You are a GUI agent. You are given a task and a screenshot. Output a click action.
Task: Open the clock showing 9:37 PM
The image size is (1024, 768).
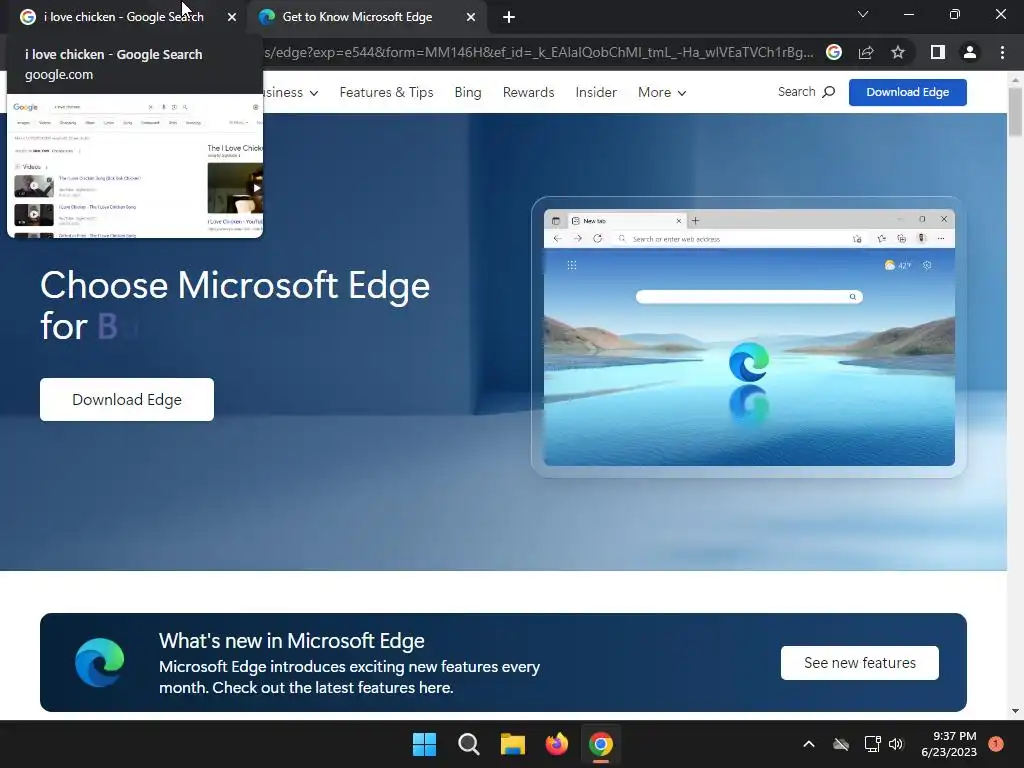pyautogui.click(x=948, y=744)
